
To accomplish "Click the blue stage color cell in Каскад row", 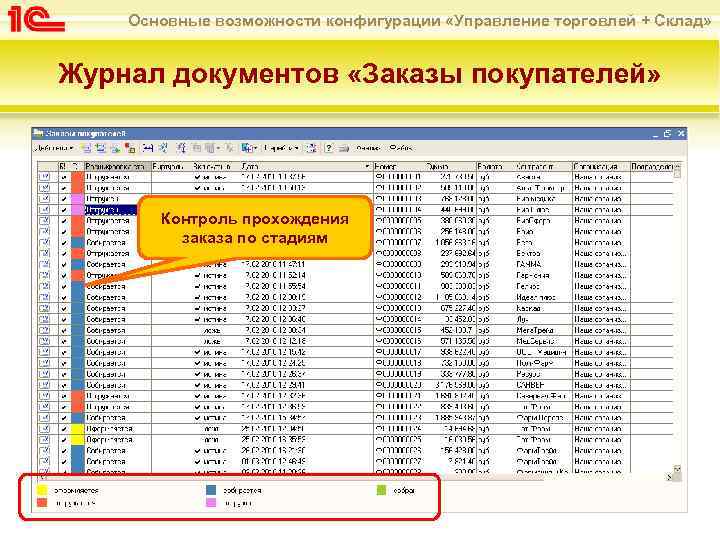I will [78, 308].
